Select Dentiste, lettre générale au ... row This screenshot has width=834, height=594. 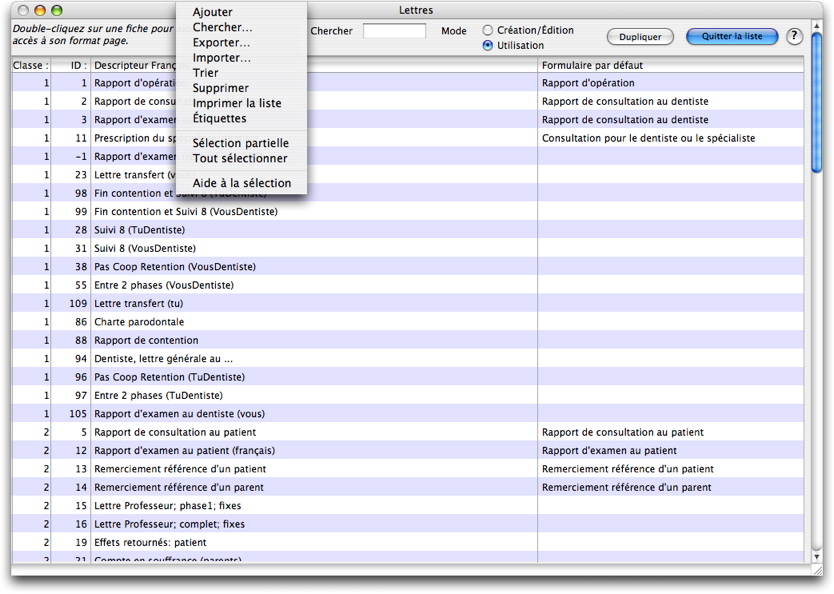point(407,358)
